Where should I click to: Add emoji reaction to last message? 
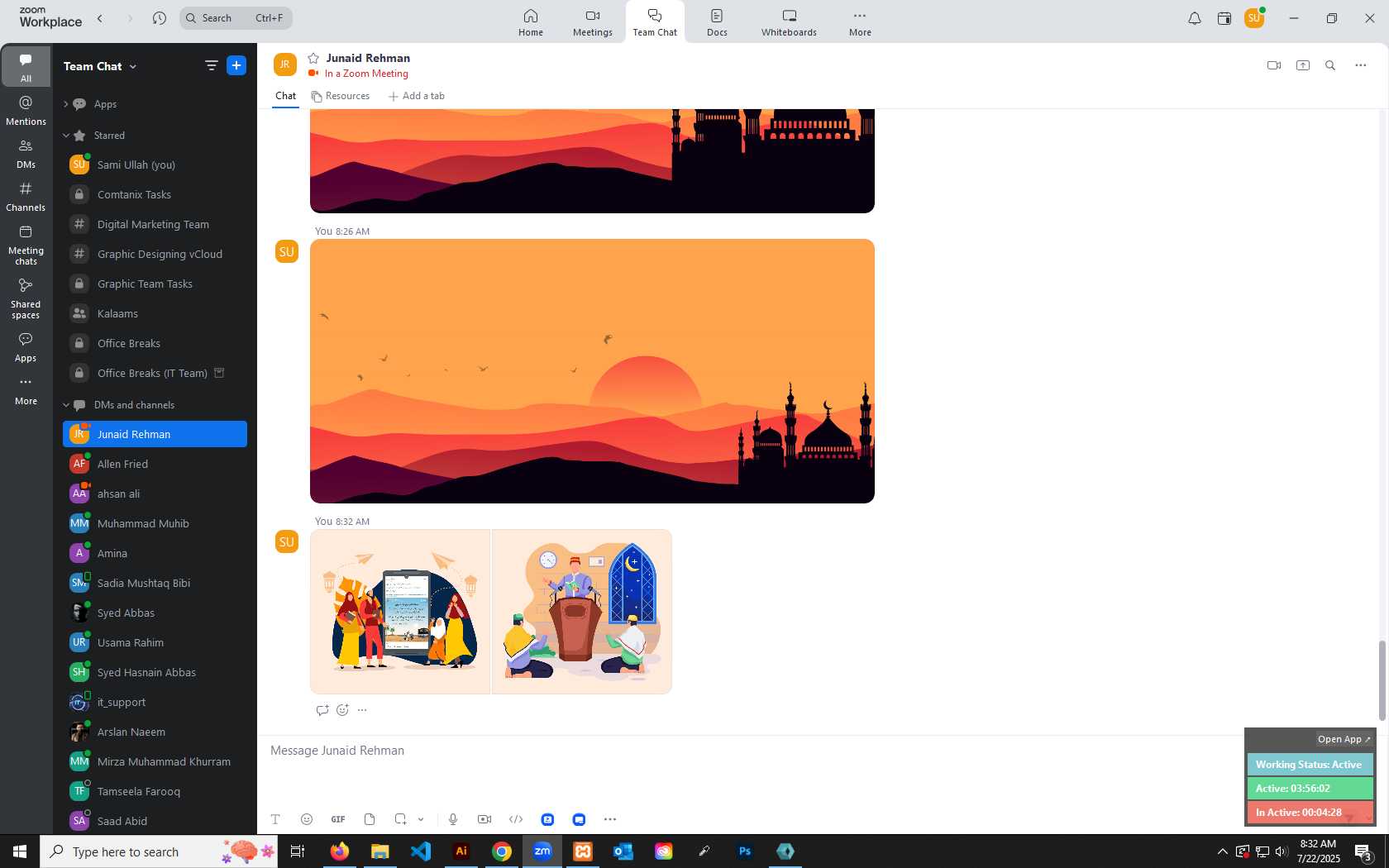click(342, 710)
